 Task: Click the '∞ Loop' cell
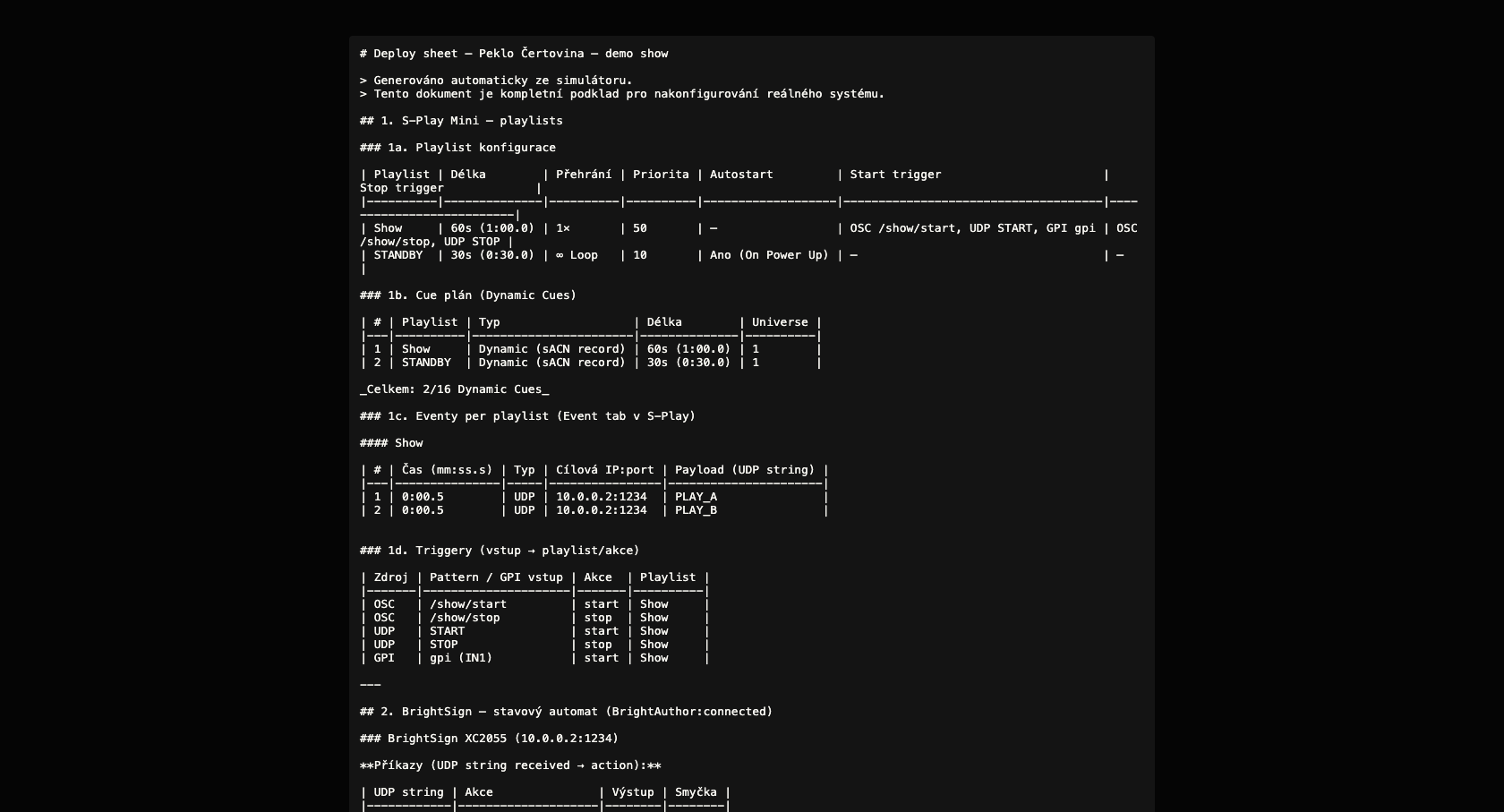click(x=577, y=255)
